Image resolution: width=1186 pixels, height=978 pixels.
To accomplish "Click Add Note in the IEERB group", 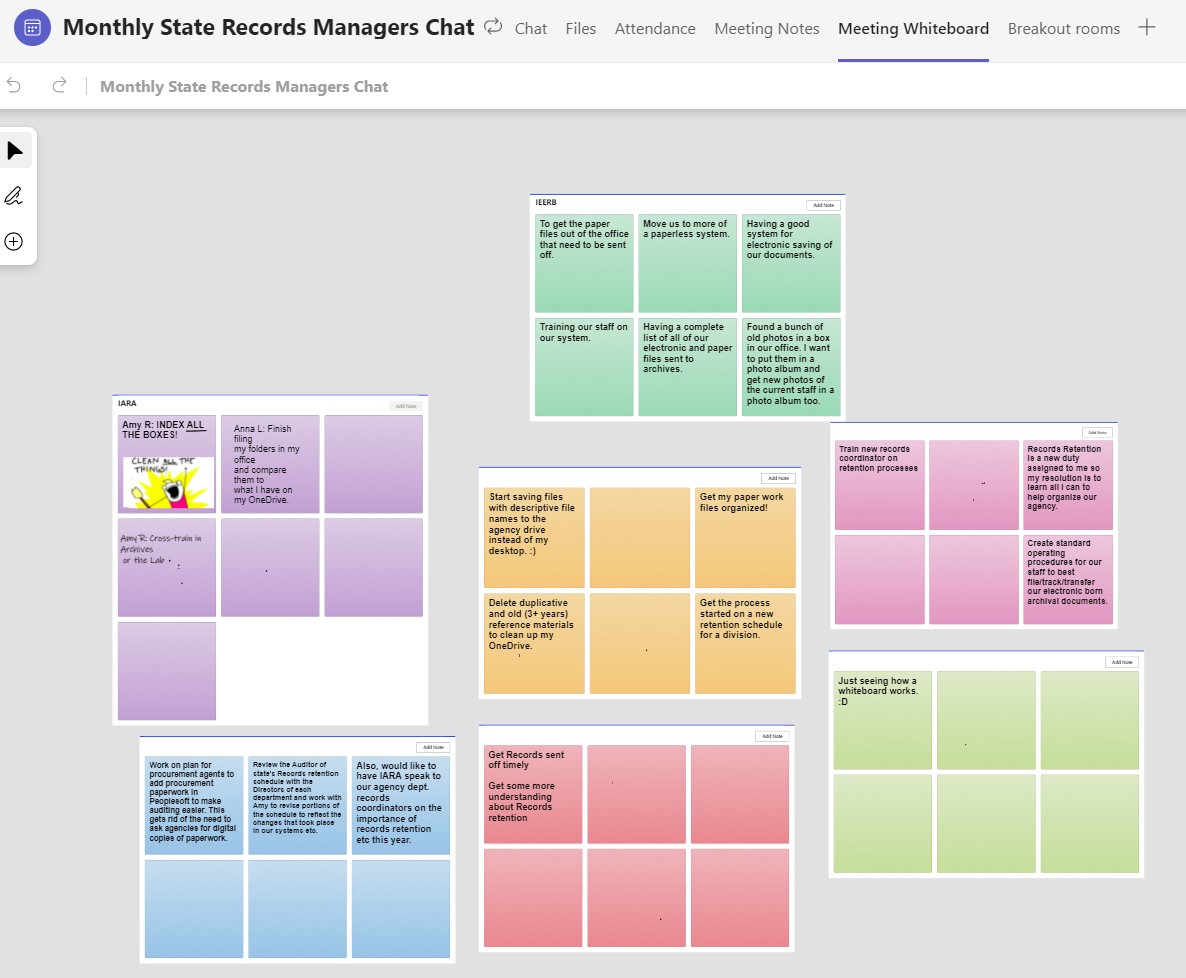I will [823, 205].
